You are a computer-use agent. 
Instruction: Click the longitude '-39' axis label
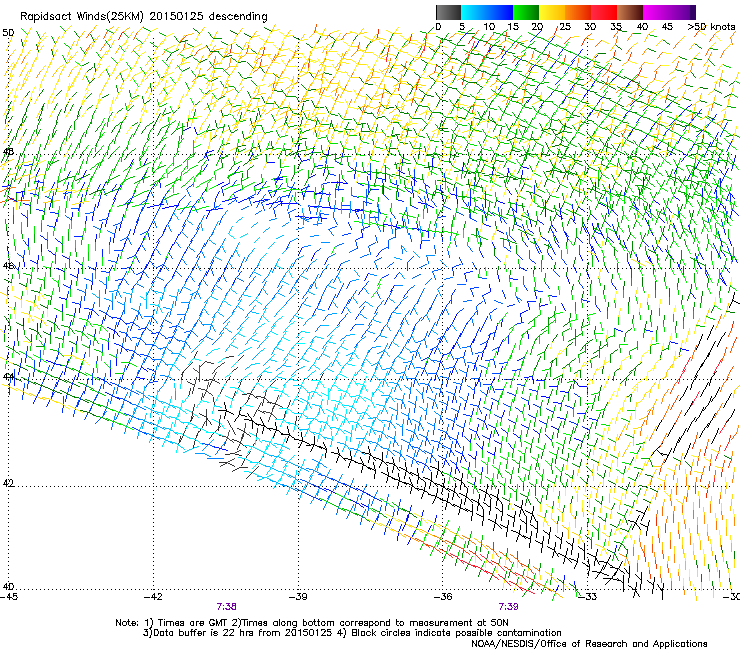[x=299, y=597]
